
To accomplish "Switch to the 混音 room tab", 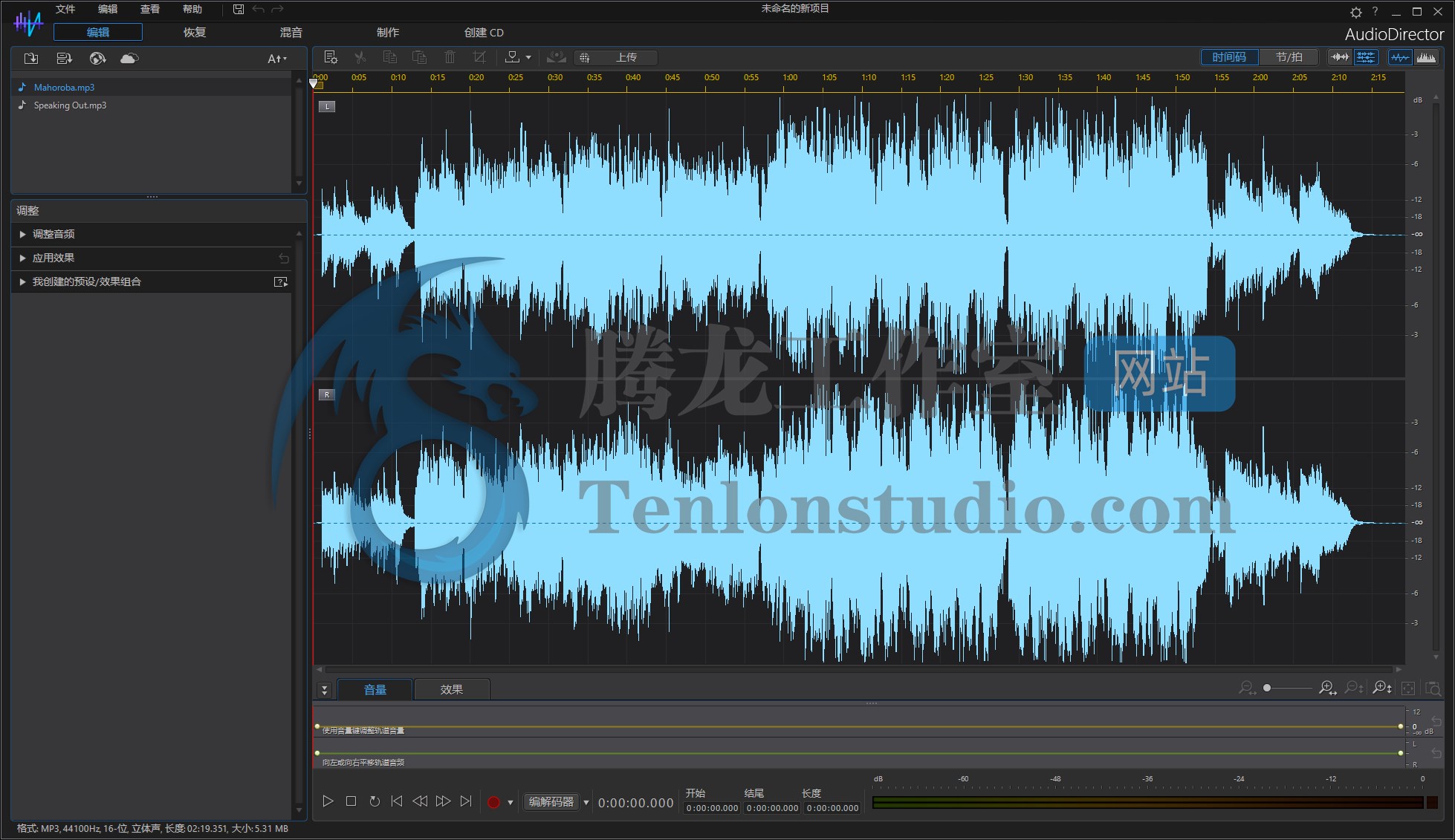I will [291, 32].
